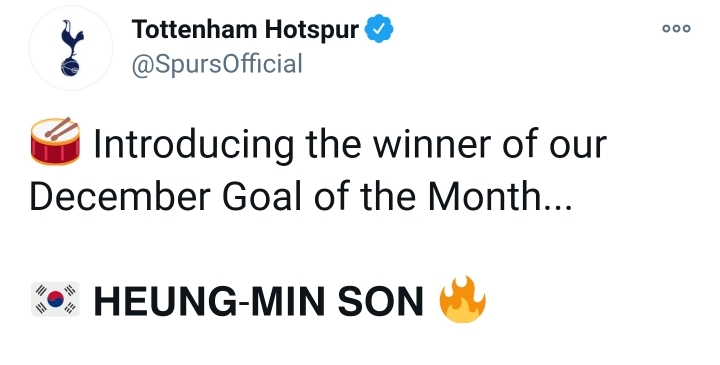
Task: Click the word Month with ellipsis
Action: point(500,197)
